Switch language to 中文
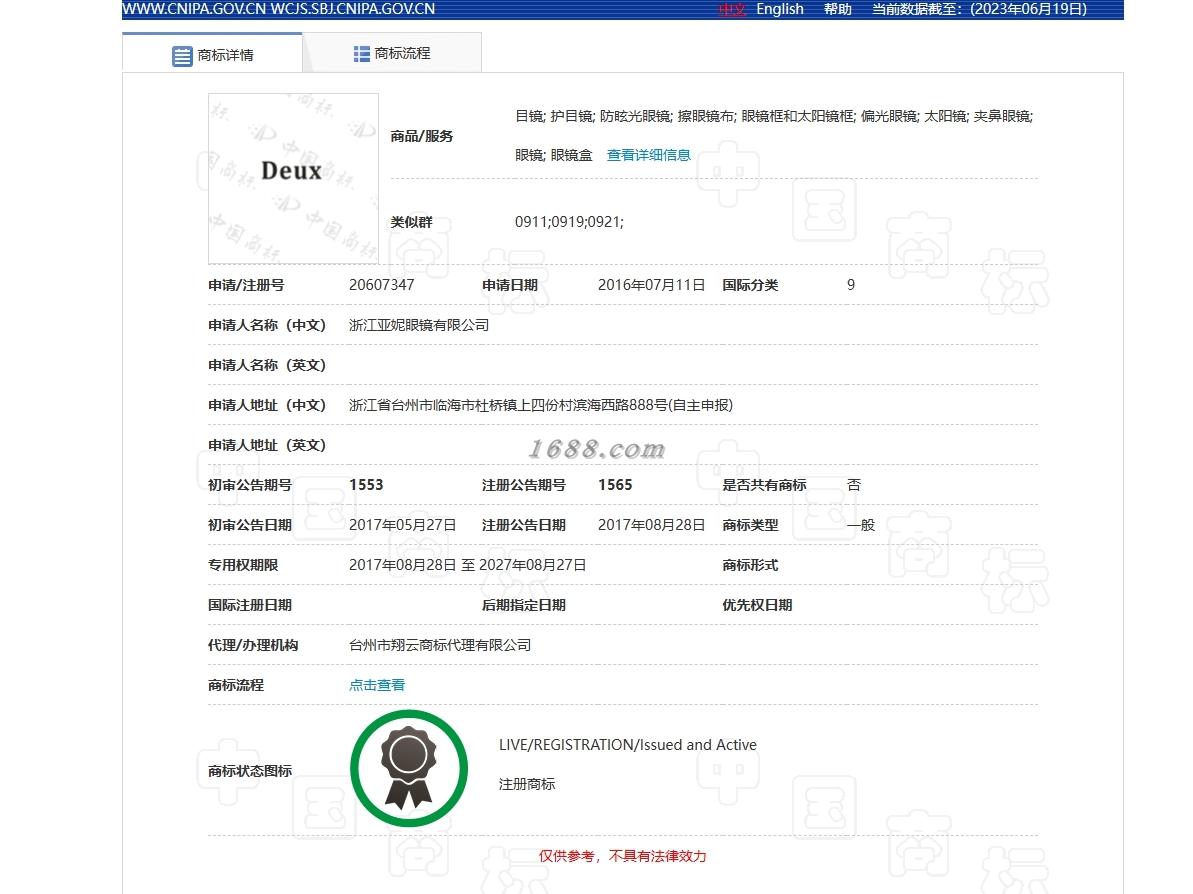Image resolution: width=1193 pixels, height=894 pixels. [x=733, y=9]
